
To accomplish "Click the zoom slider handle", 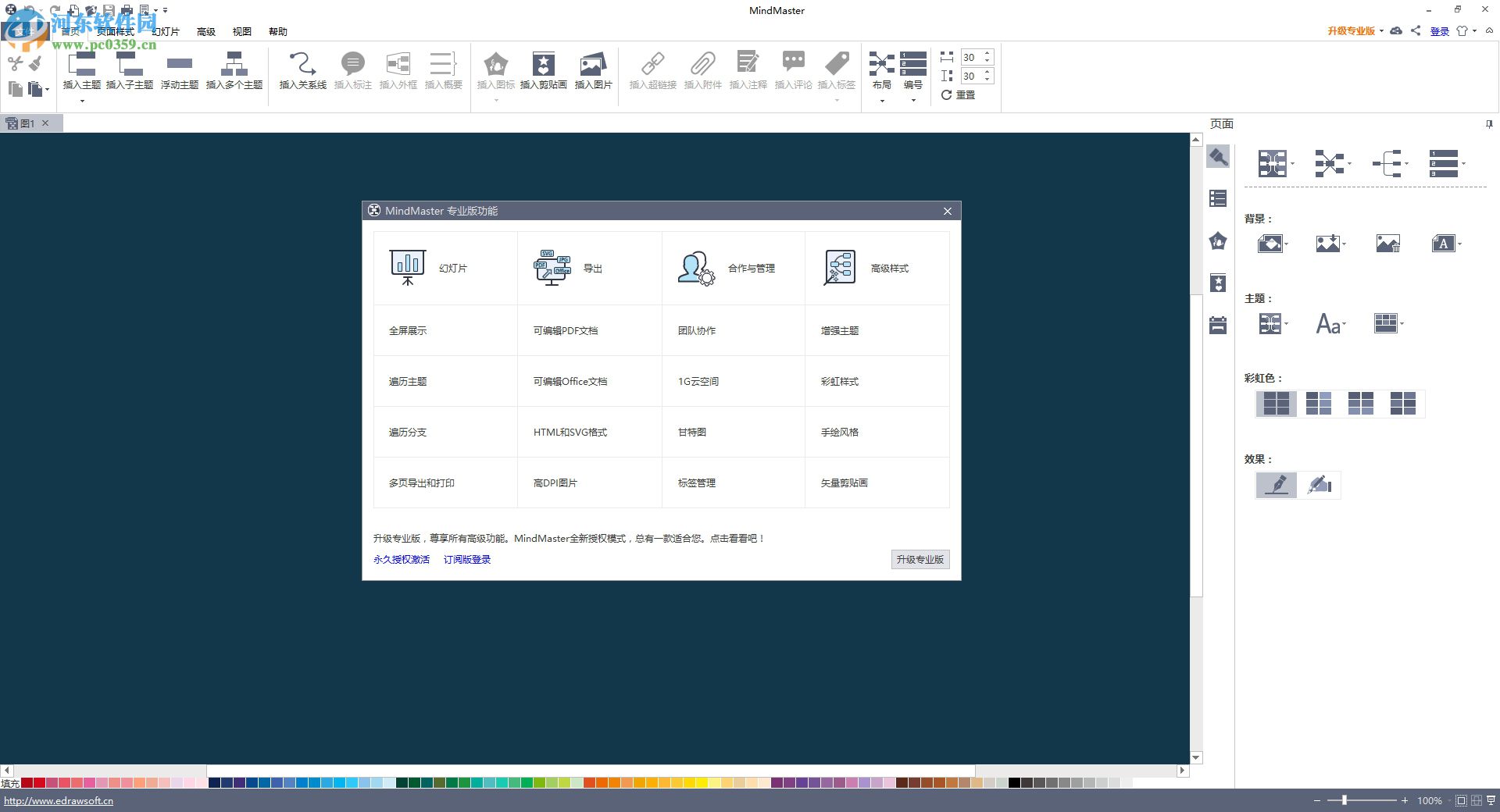I will (1345, 800).
